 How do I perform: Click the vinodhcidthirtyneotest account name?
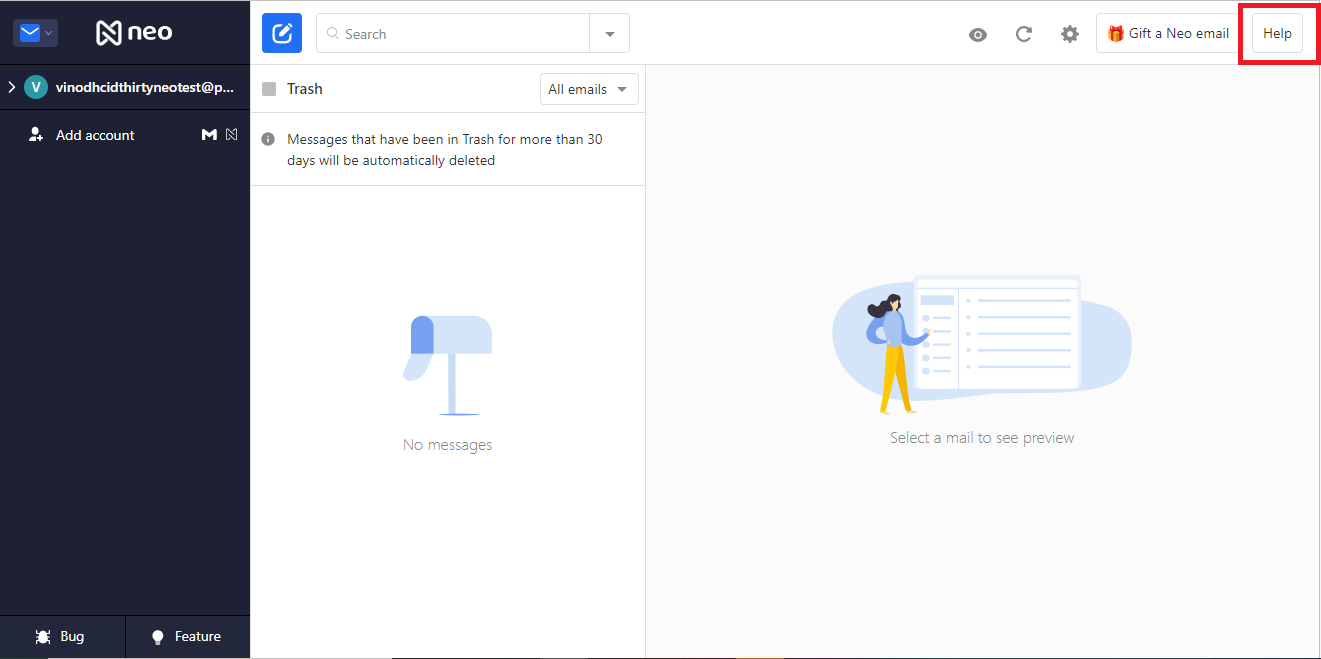[x=145, y=87]
